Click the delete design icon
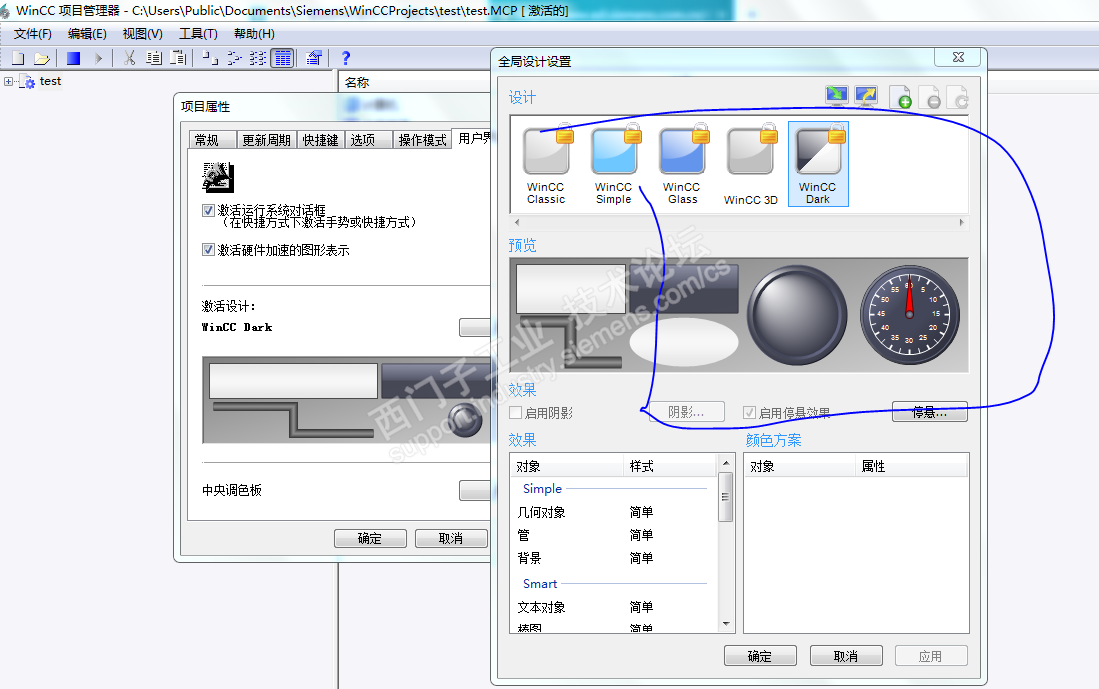Viewport: 1099px width, 689px height. click(929, 97)
